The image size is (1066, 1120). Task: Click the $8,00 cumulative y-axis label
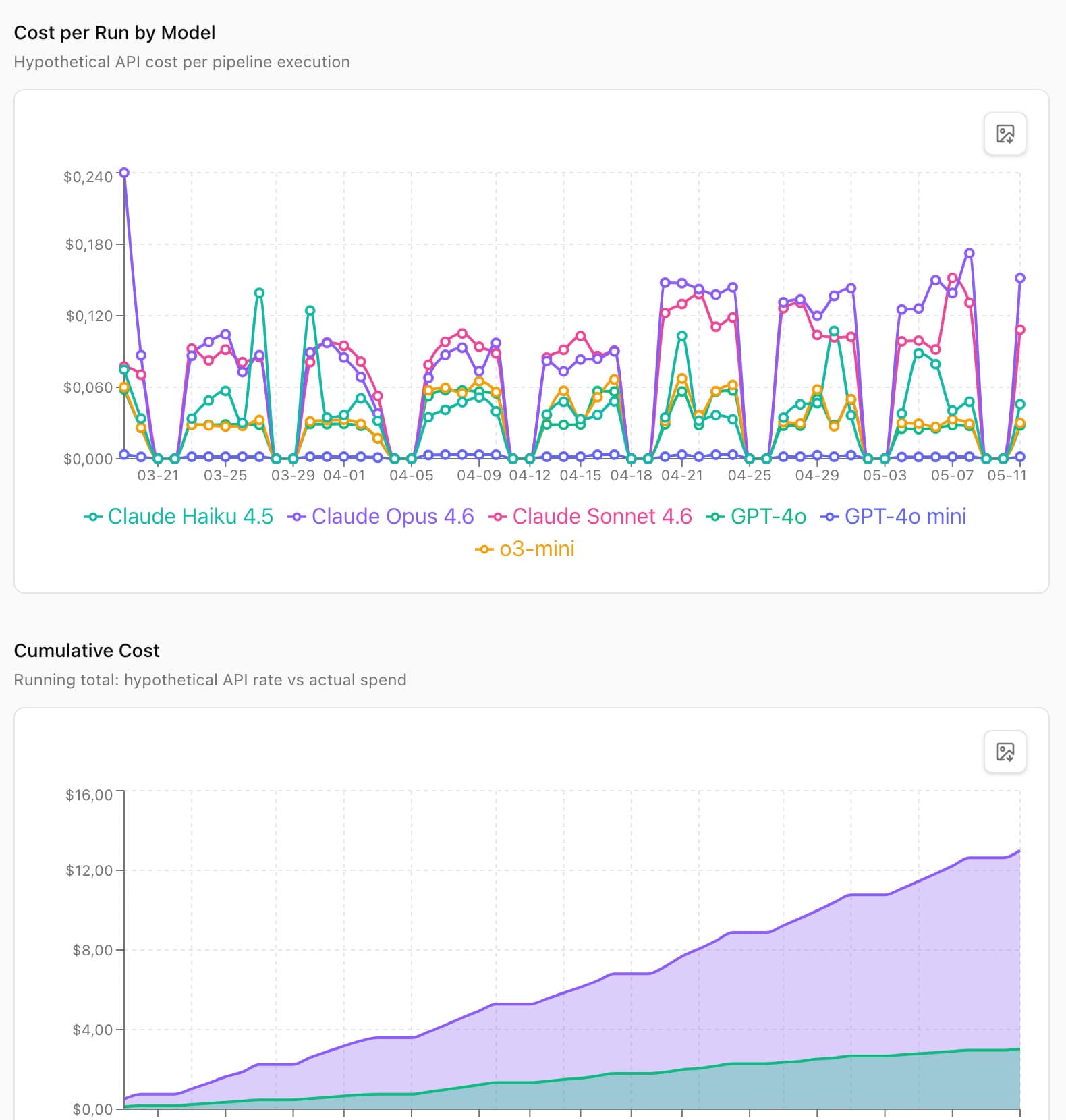[x=92, y=951]
